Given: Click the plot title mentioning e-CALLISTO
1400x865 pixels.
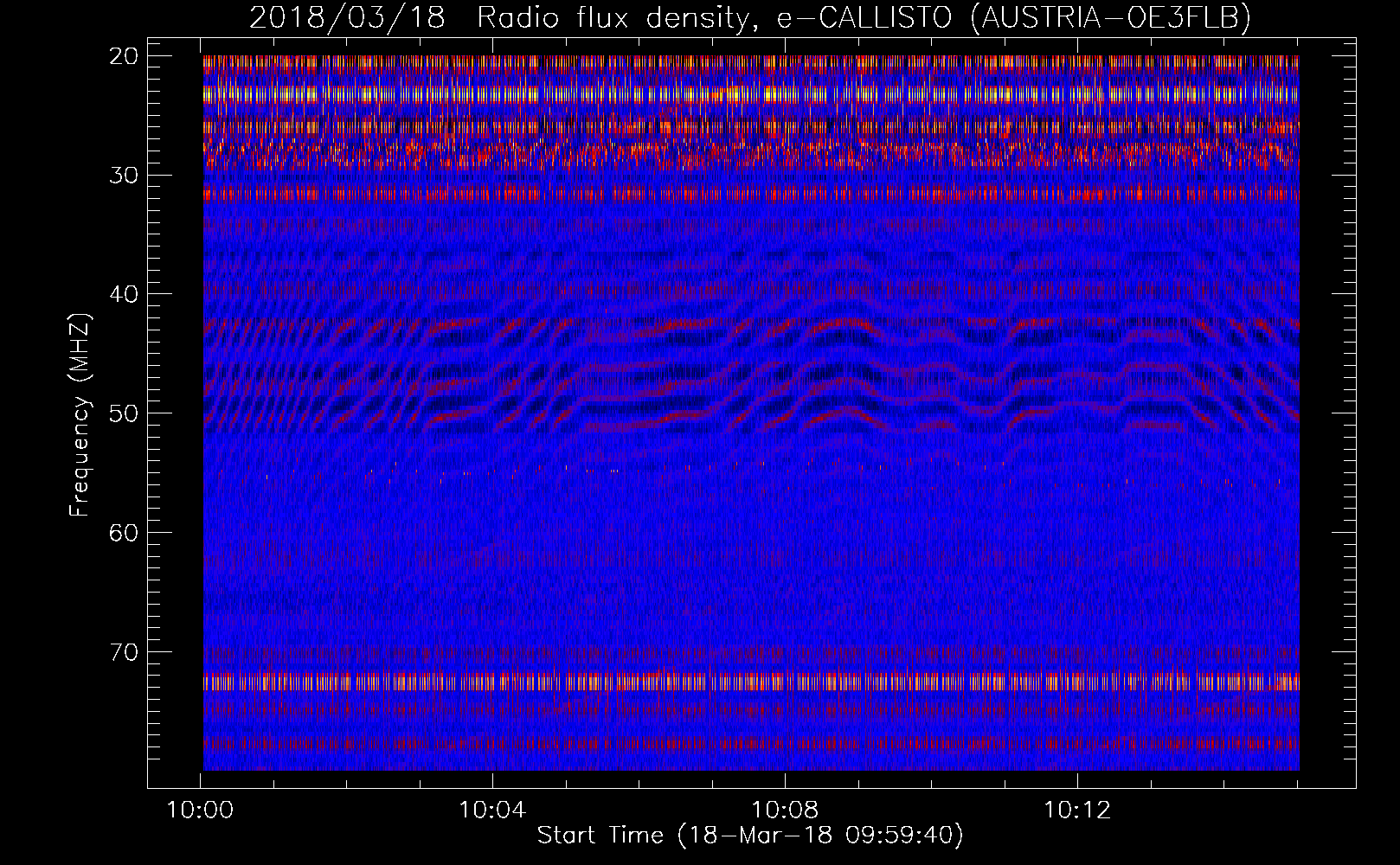Looking at the screenshot, I should click(x=750, y=17).
